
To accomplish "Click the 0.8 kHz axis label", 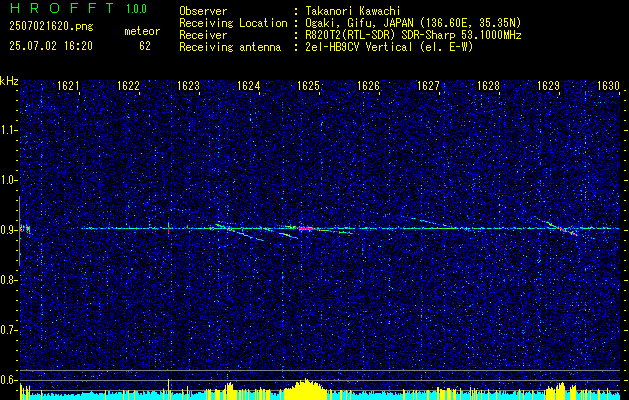I will (x=8, y=280).
